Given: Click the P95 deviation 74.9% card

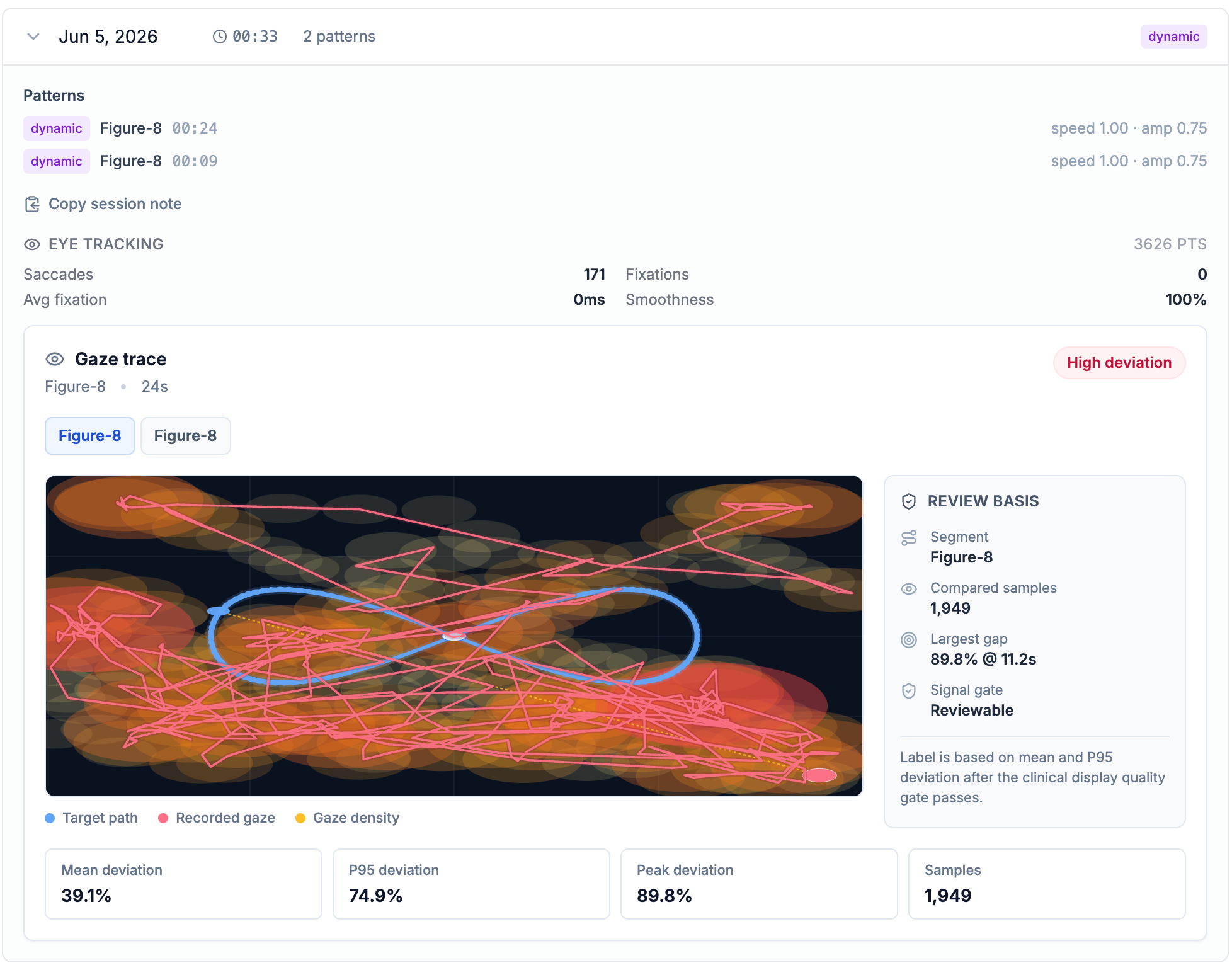Looking at the screenshot, I should pos(471,884).
